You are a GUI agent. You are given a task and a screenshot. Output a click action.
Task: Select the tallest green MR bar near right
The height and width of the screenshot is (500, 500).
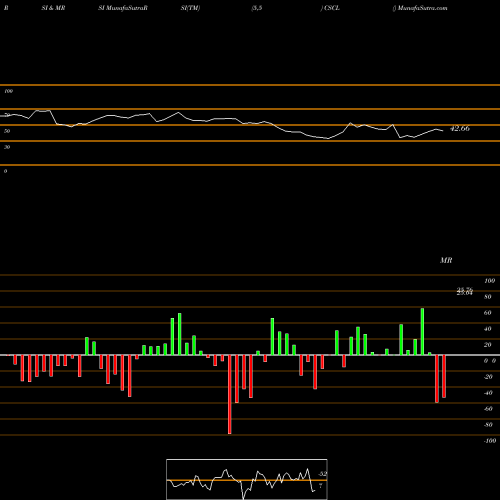[422, 332]
